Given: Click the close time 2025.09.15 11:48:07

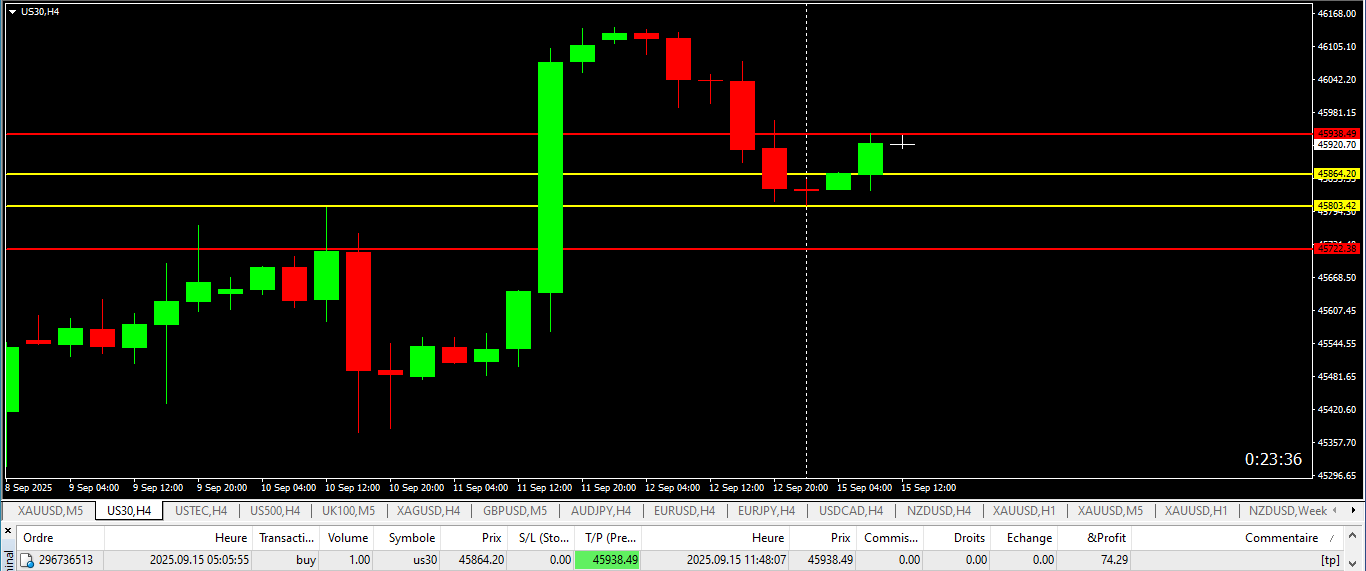Looking at the screenshot, I should coord(736,561).
